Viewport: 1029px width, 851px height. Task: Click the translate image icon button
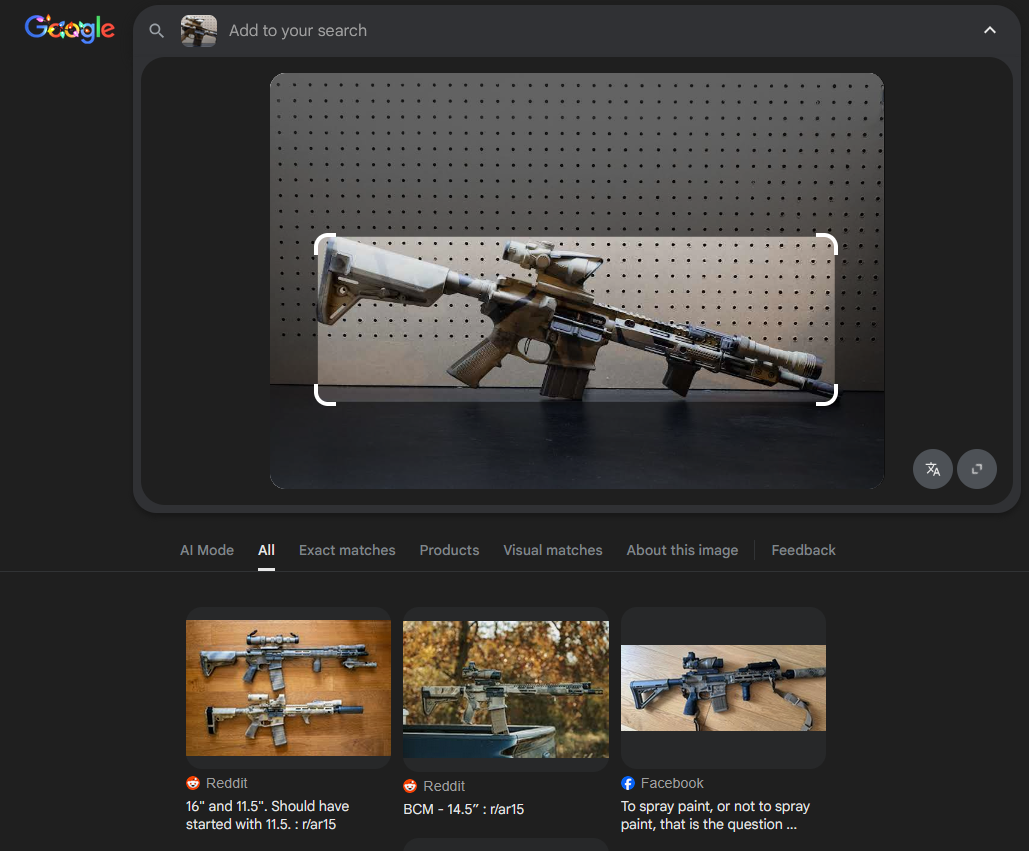coord(933,468)
